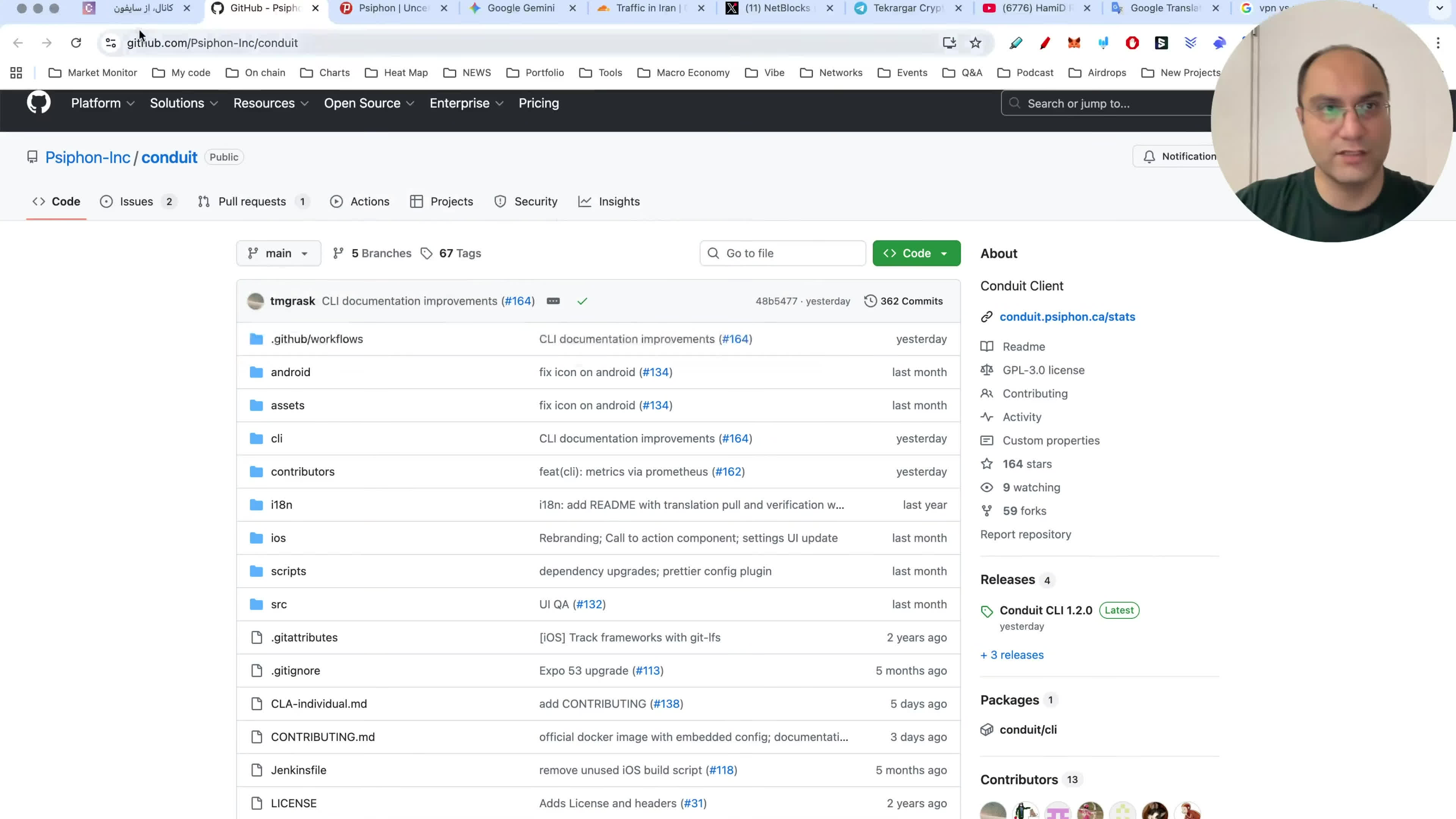Open the .github/workflows folder icon

coord(257,339)
